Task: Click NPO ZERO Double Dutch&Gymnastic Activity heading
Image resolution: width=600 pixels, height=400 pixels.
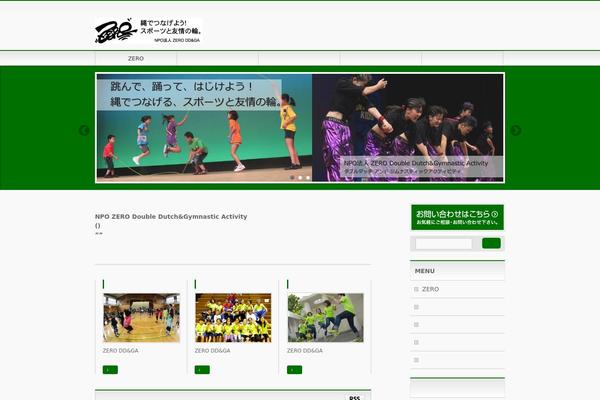Action: coord(171,216)
